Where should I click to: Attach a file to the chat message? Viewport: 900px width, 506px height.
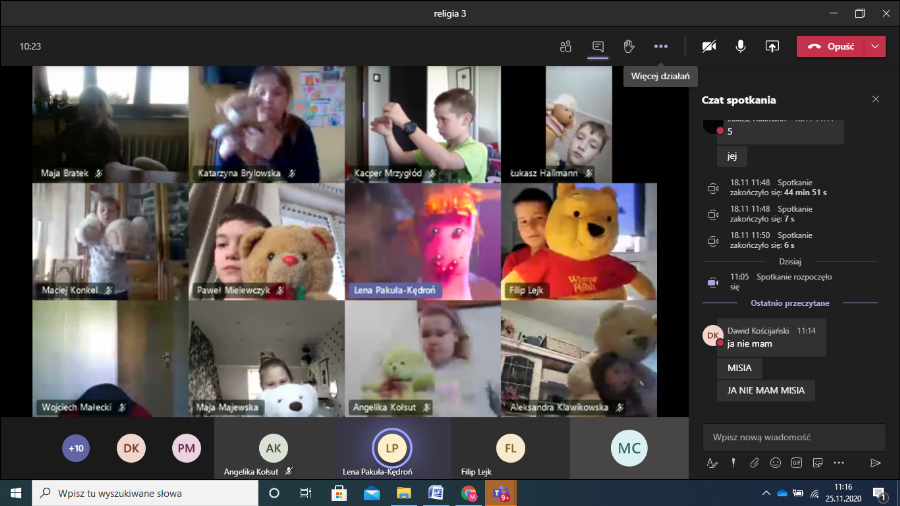point(754,463)
